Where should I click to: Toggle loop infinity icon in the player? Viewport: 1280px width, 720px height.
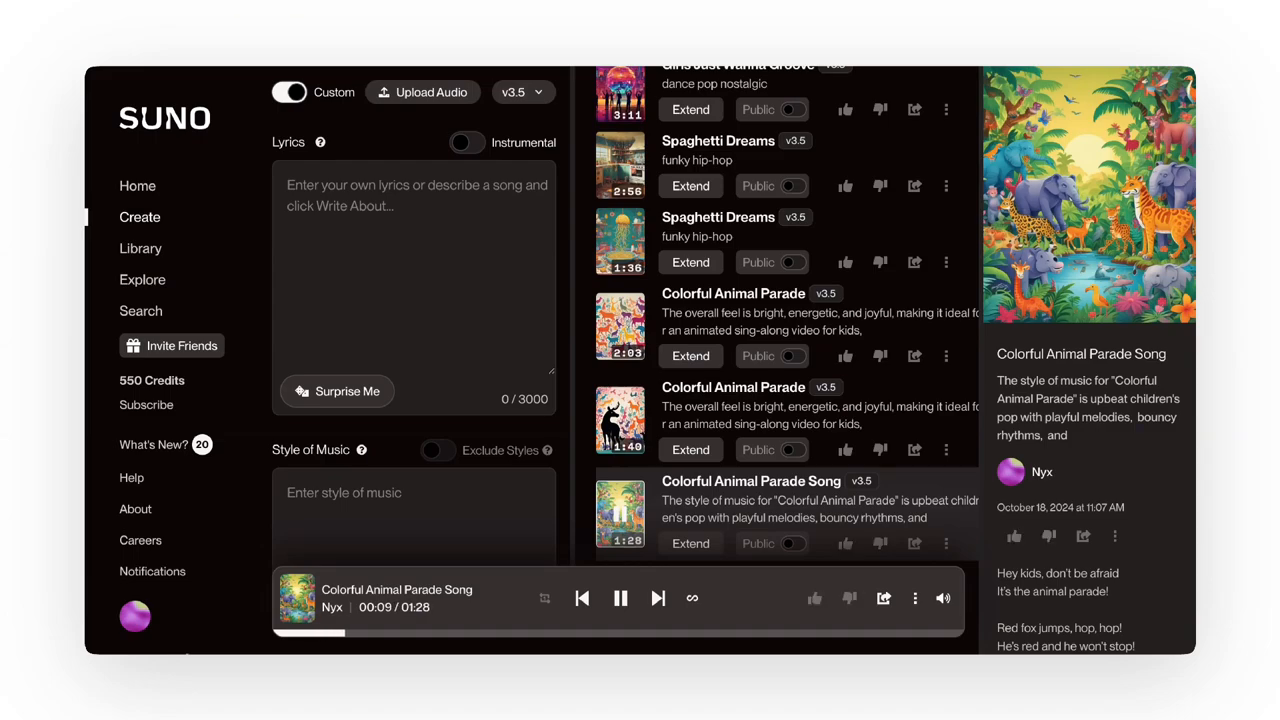pos(692,598)
